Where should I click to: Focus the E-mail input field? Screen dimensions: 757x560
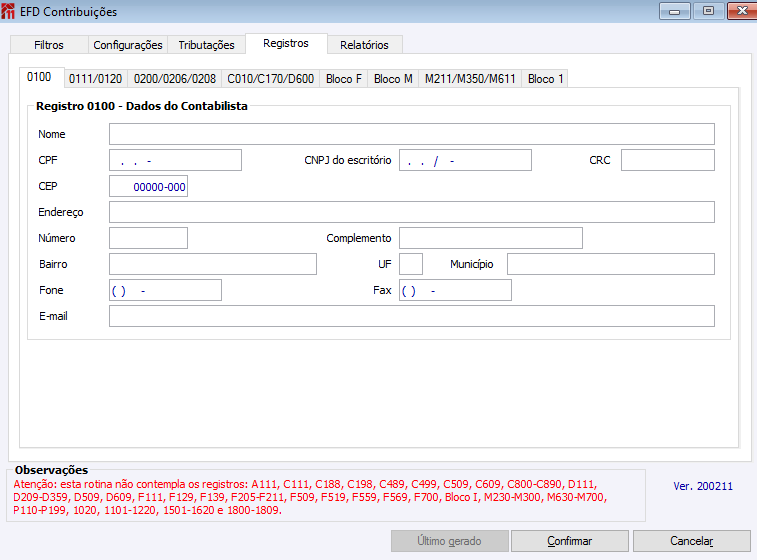pos(412,317)
